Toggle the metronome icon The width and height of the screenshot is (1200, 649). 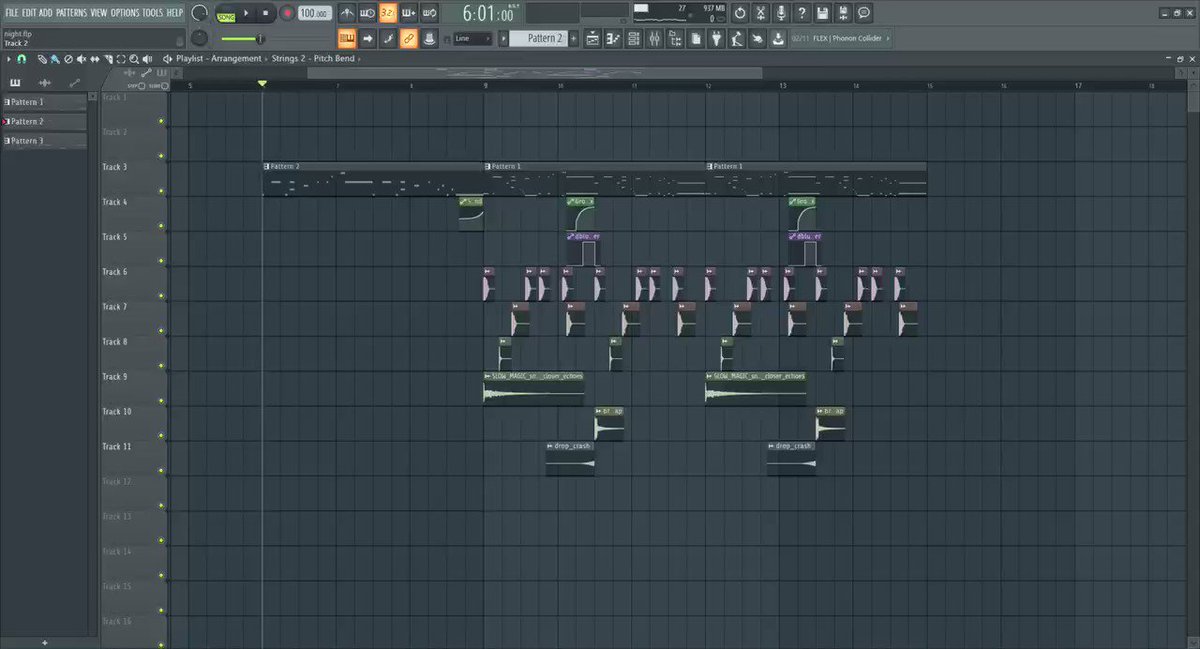(347, 13)
